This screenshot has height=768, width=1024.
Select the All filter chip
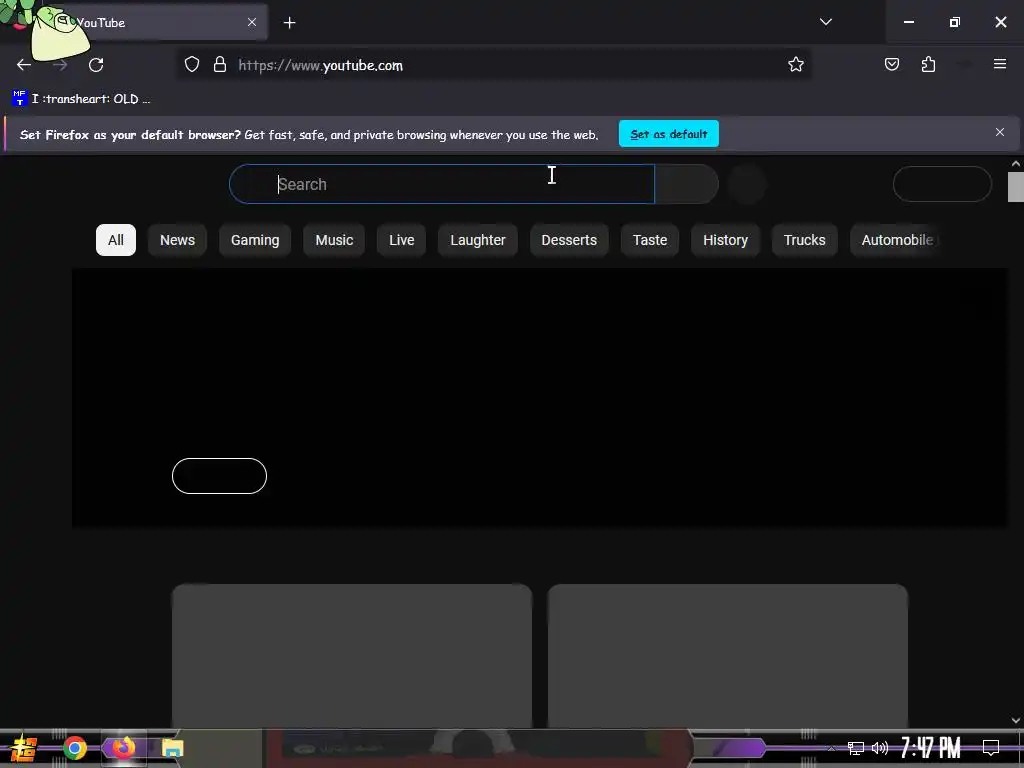click(x=116, y=240)
